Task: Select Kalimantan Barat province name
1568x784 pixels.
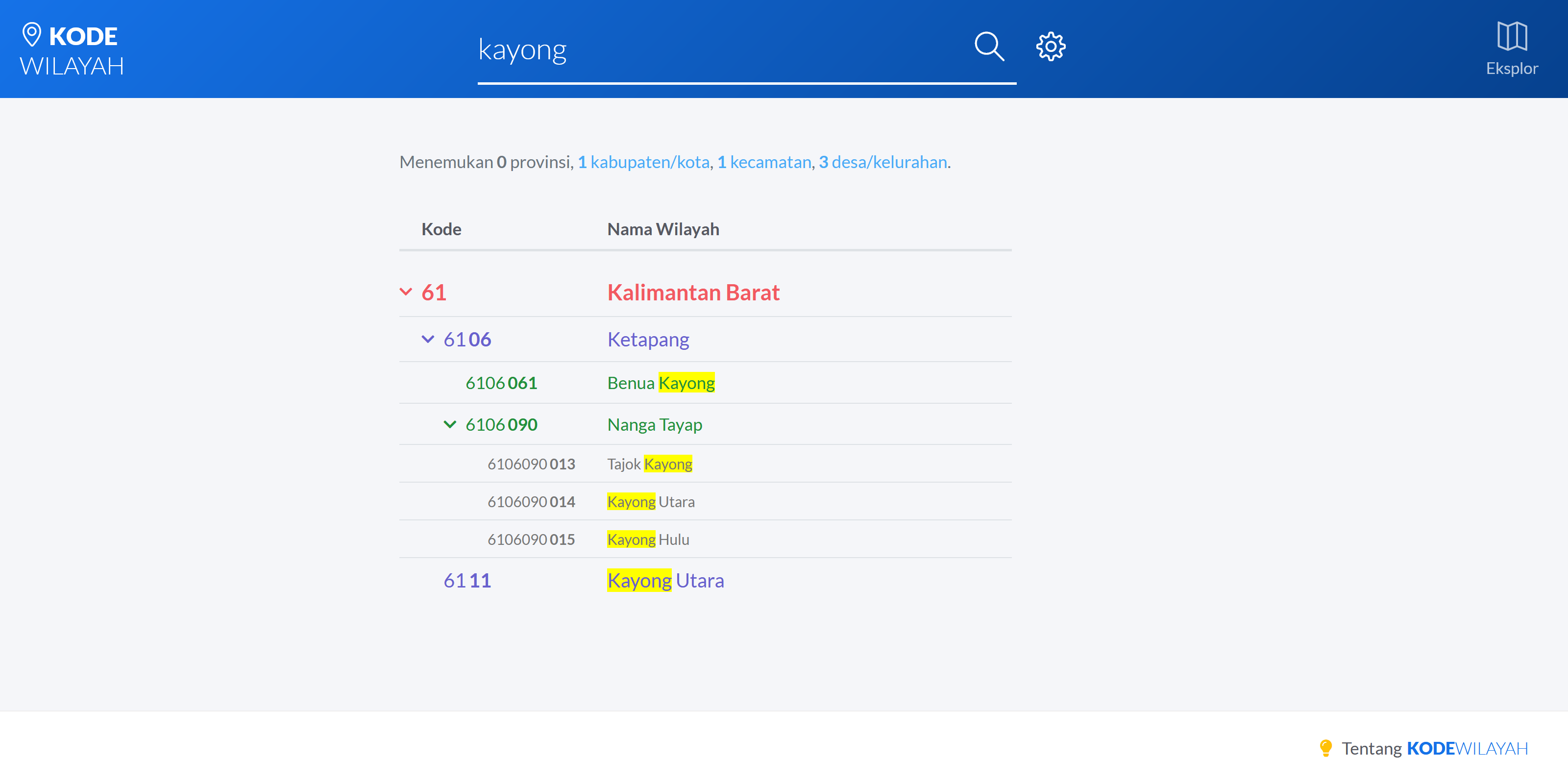Action: point(693,292)
